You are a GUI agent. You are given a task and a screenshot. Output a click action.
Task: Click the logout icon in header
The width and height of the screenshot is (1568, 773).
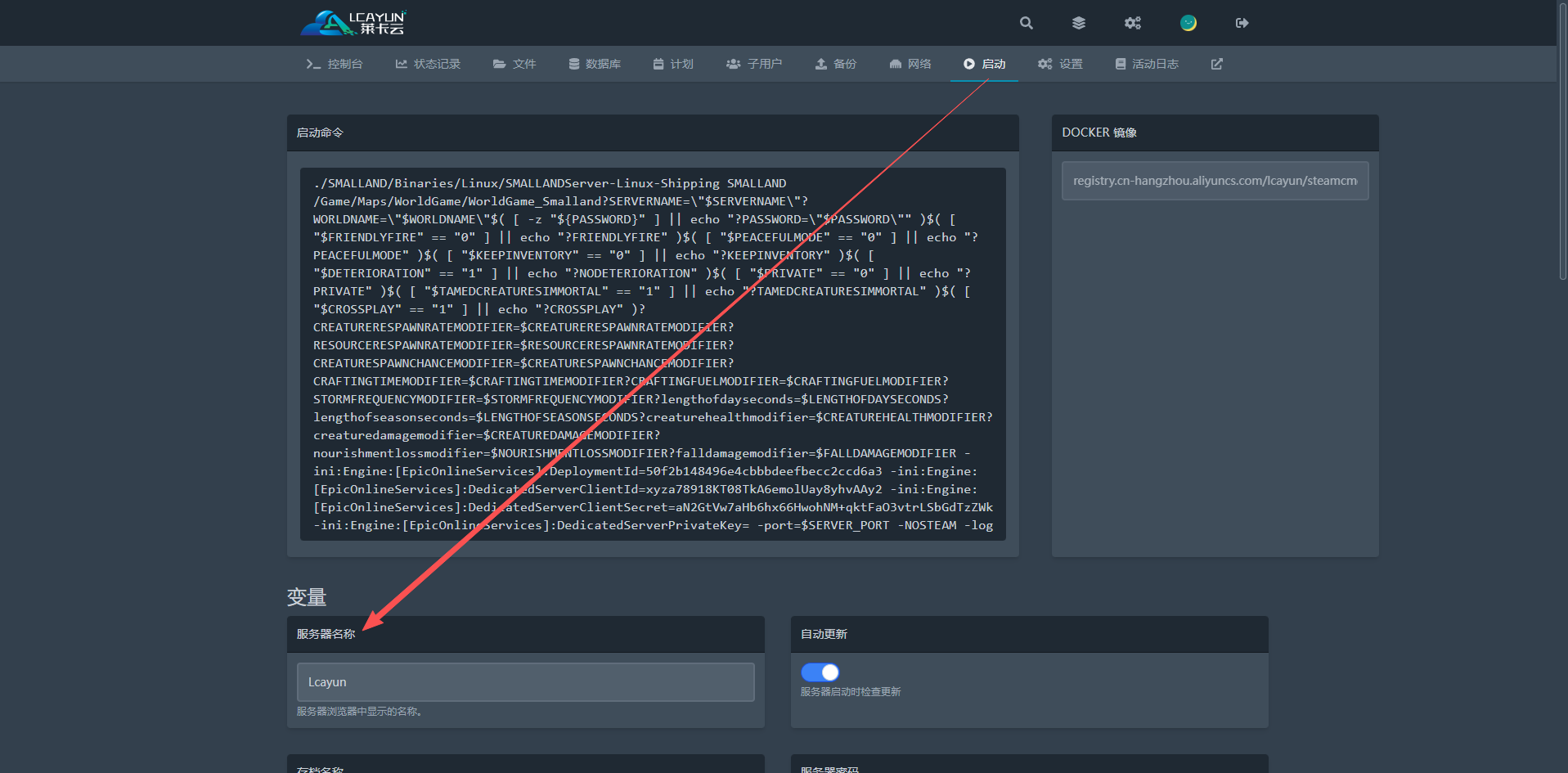coord(1242,23)
